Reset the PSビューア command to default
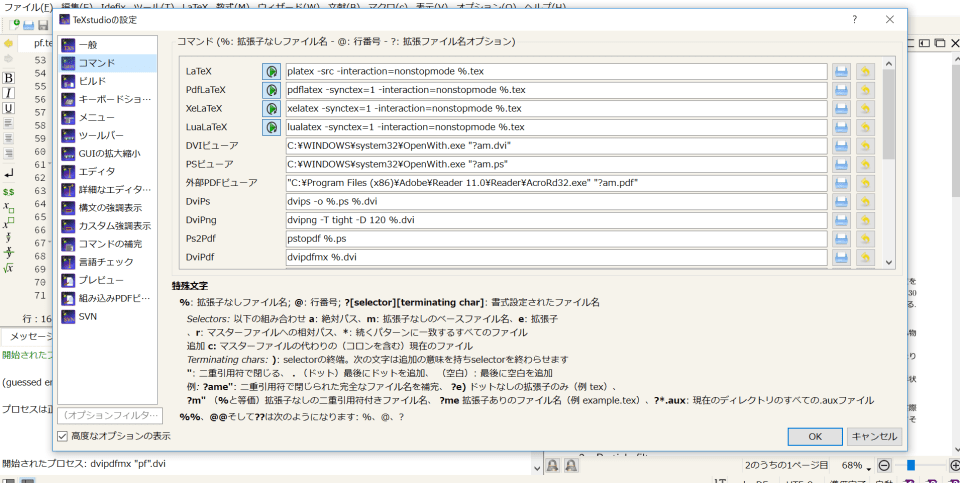This screenshot has height=483, width=960. click(x=865, y=164)
